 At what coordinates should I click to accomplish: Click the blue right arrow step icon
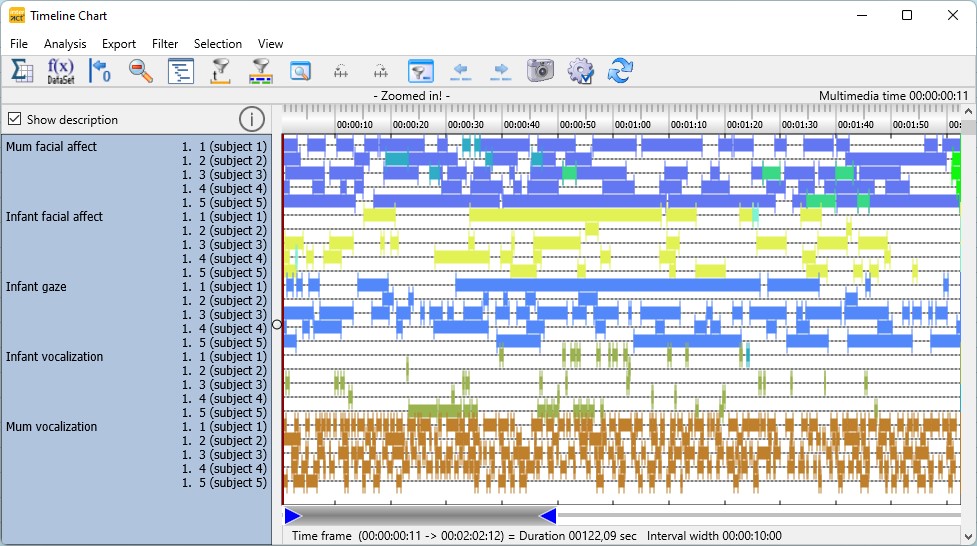pyautogui.click(x=500, y=72)
